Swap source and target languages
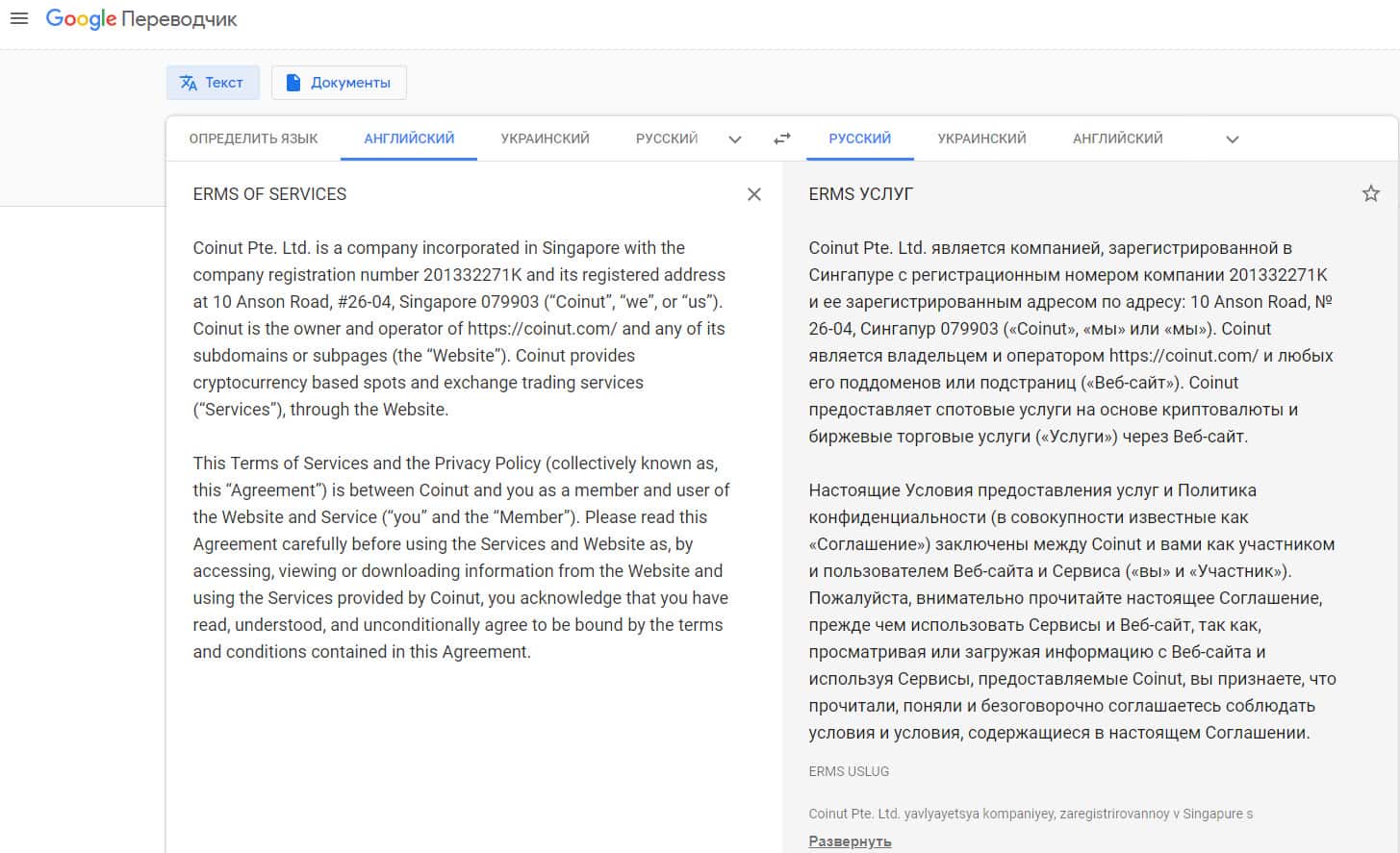Viewport: 1400px width, 853px height. (x=782, y=138)
